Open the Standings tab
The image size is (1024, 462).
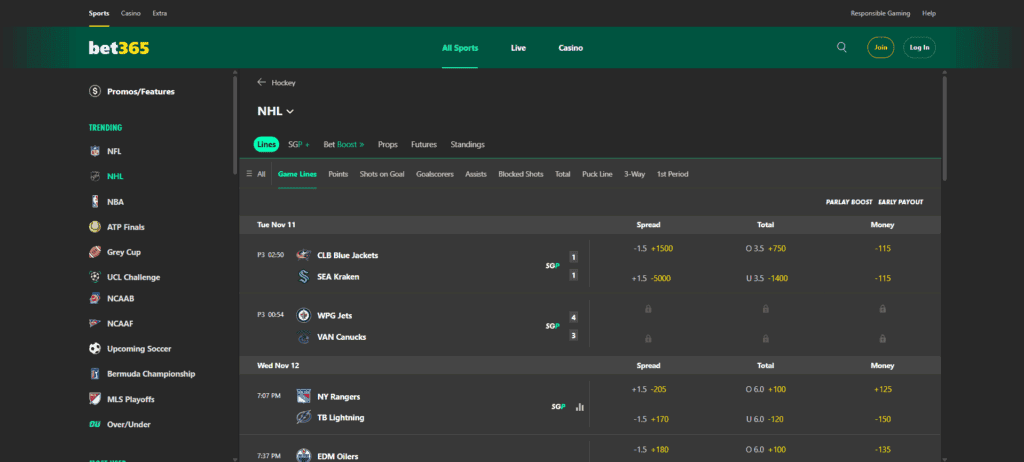(468, 144)
